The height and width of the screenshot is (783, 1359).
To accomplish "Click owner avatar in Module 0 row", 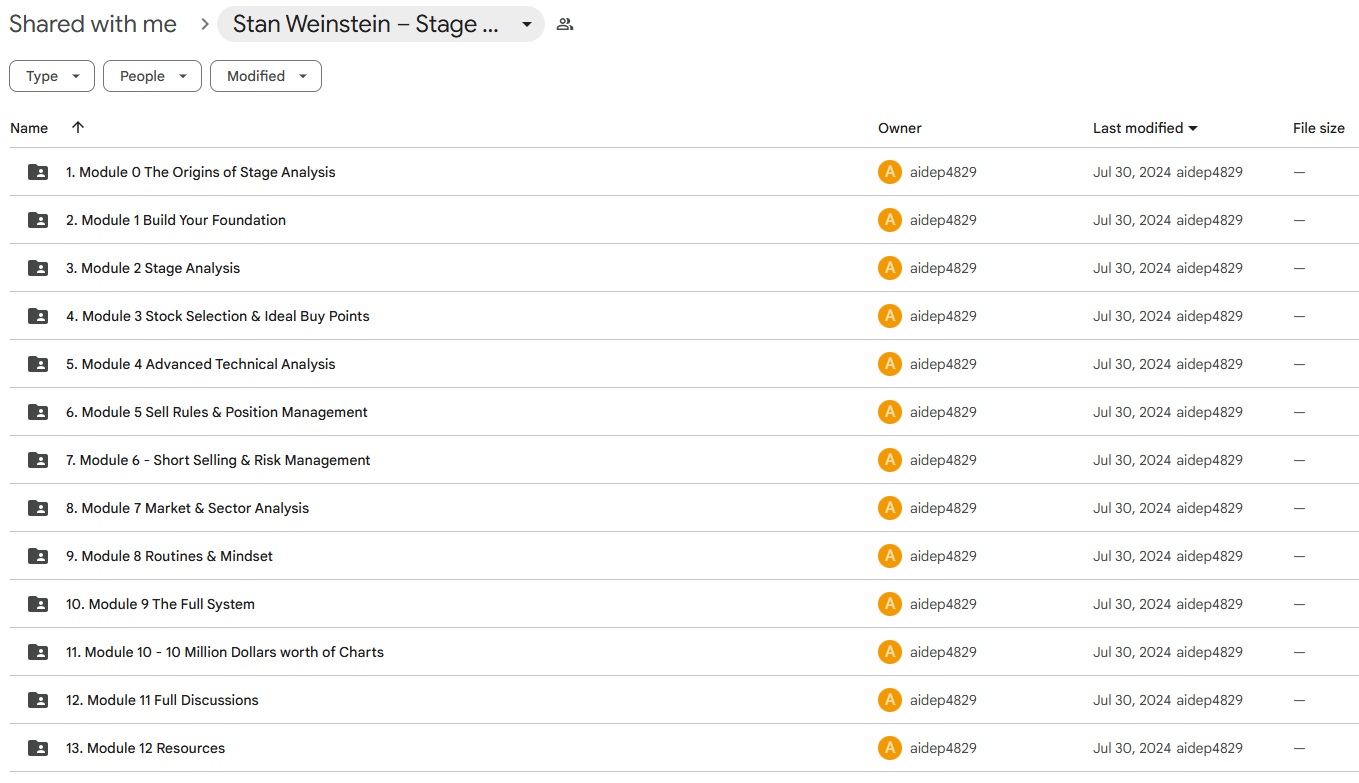I will tap(890, 172).
